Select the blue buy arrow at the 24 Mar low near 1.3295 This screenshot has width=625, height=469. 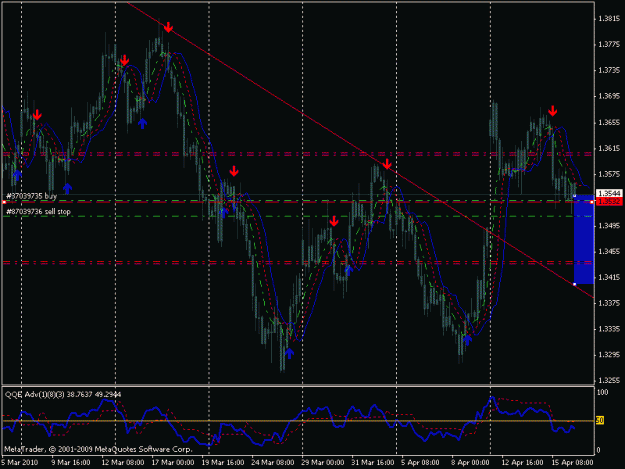[289, 353]
